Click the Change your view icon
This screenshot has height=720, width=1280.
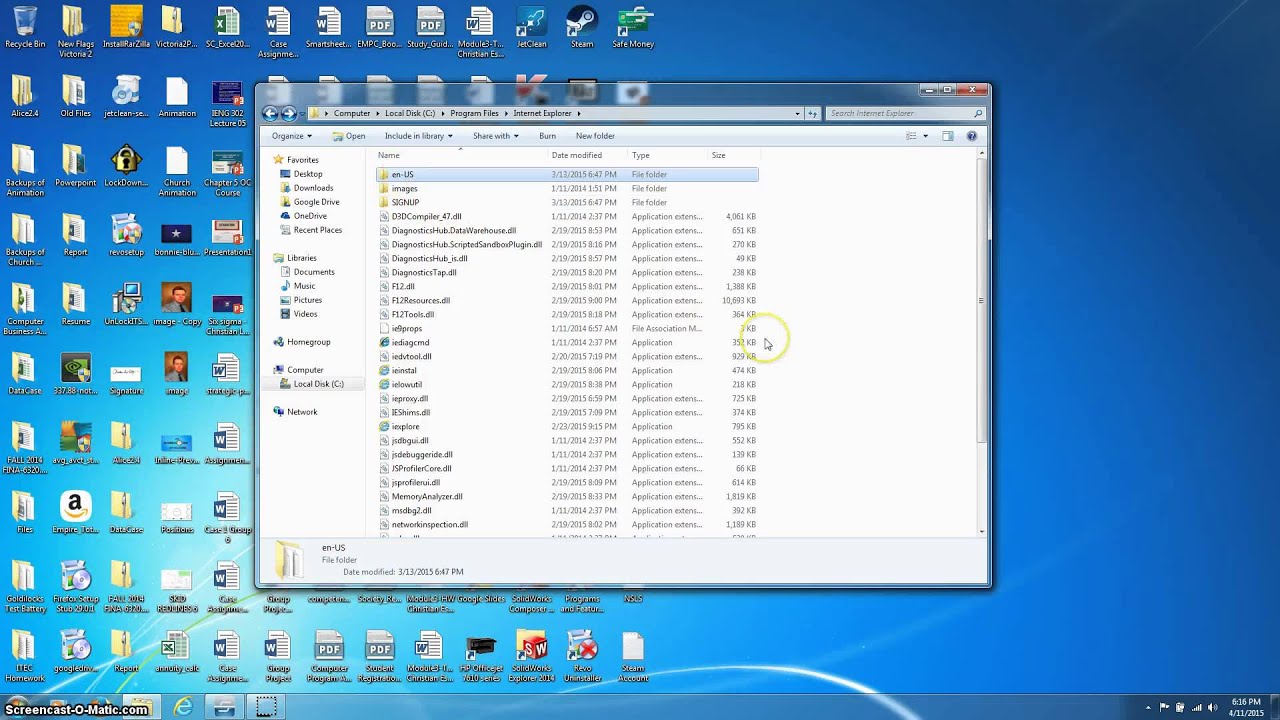(911, 136)
